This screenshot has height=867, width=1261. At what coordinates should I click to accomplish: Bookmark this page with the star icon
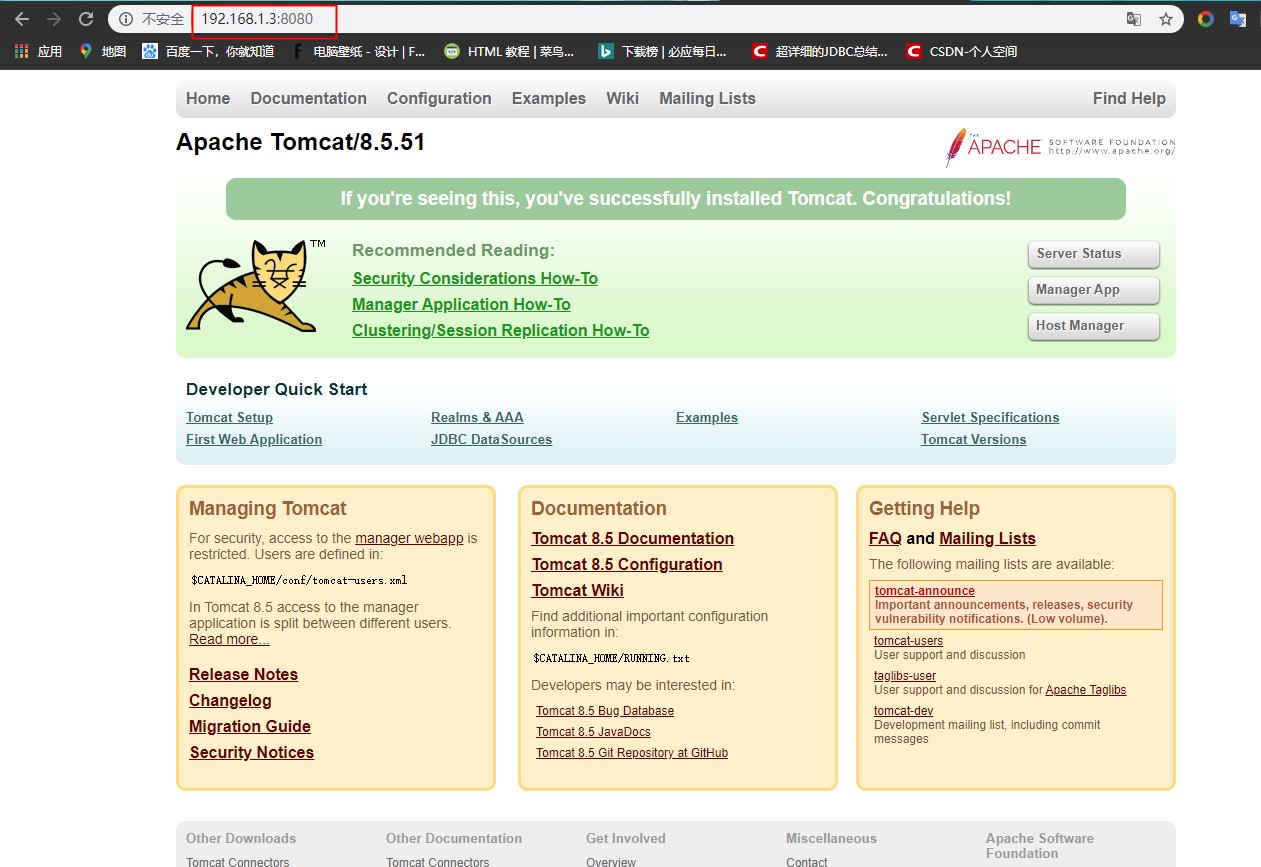(x=1165, y=19)
